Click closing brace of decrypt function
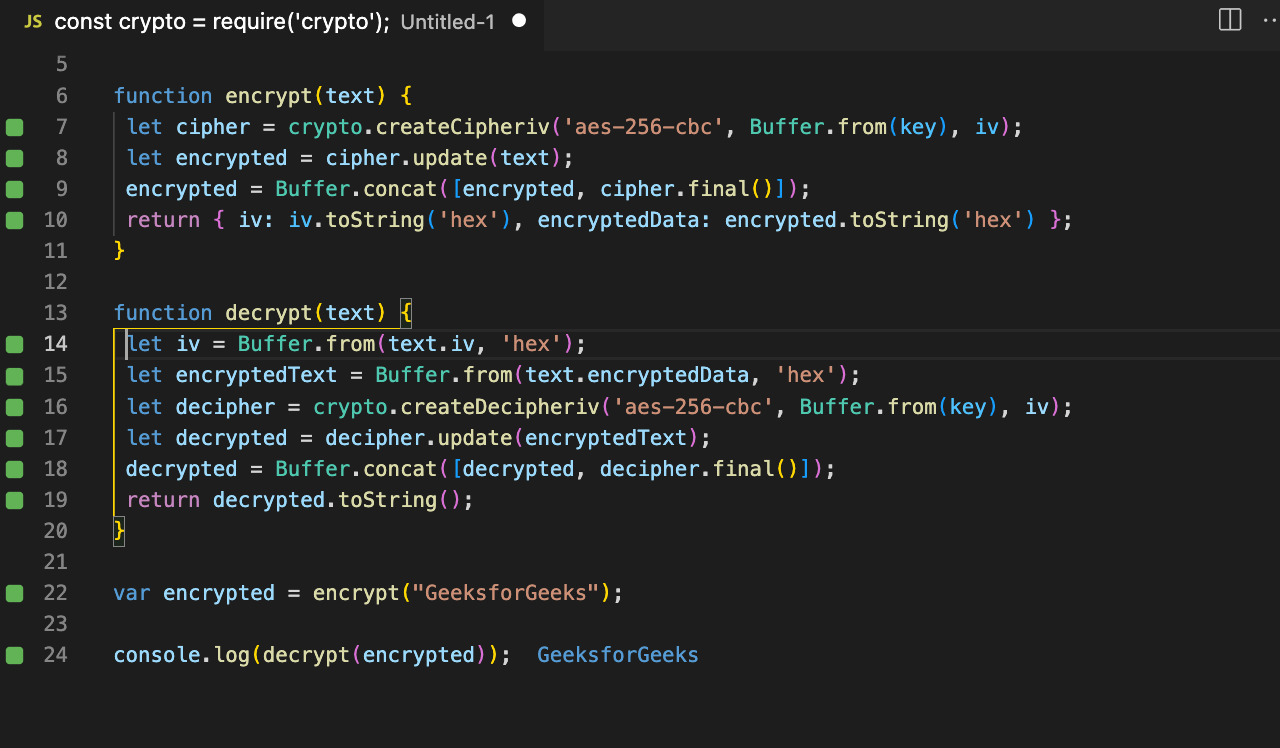 point(120,530)
